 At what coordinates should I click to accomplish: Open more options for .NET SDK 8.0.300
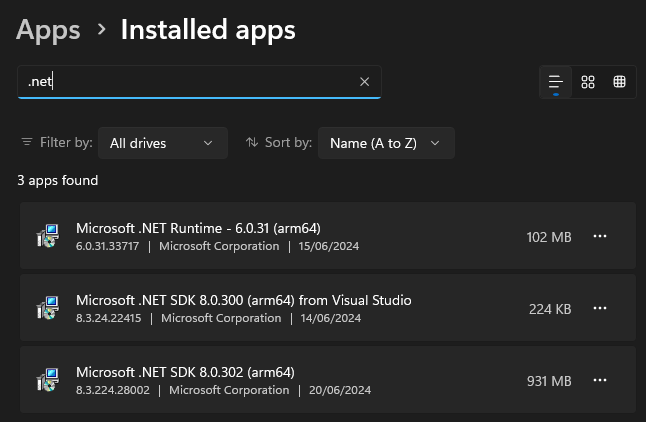[600, 309]
